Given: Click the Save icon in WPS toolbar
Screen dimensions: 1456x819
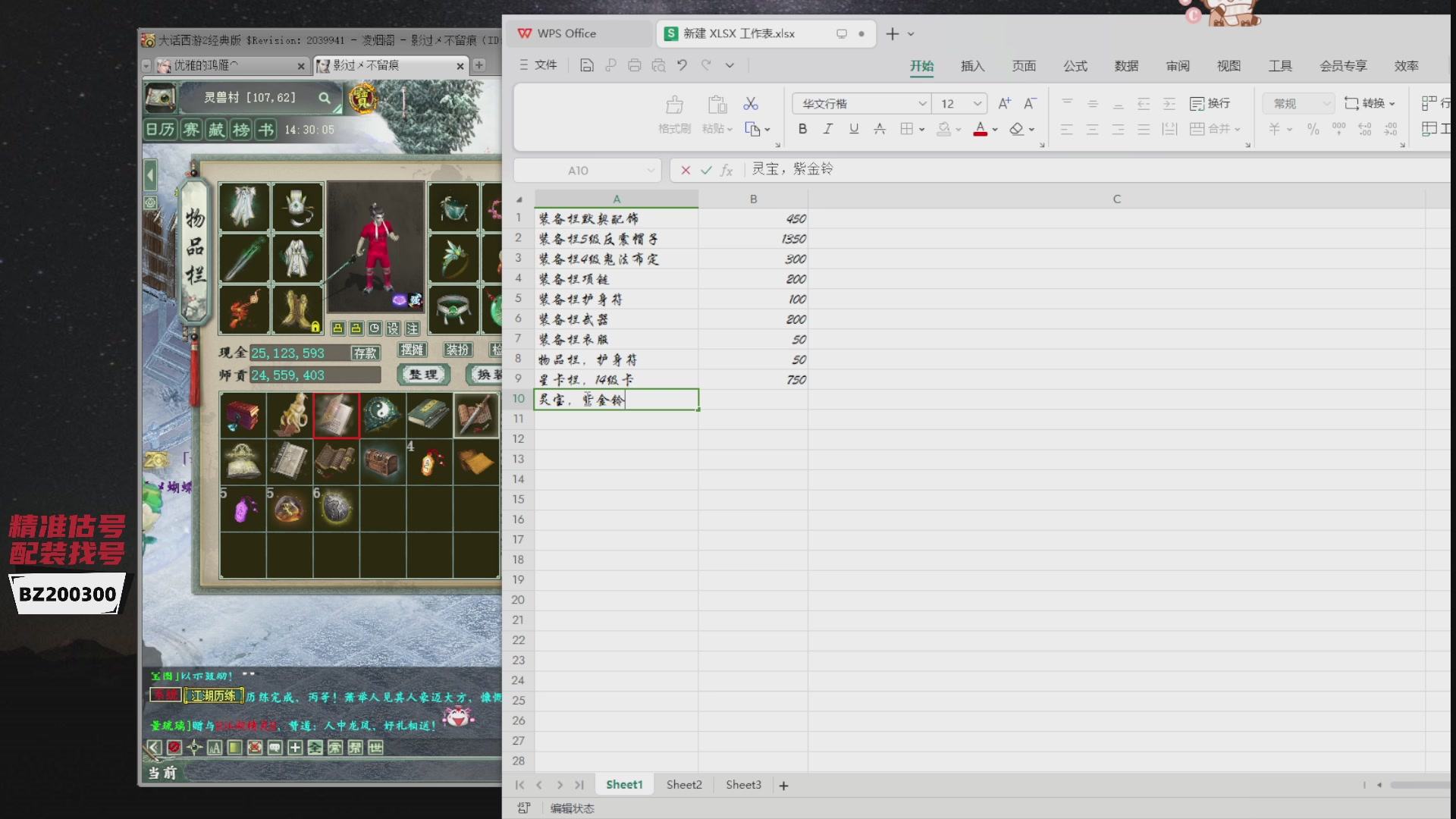Looking at the screenshot, I should (586, 66).
